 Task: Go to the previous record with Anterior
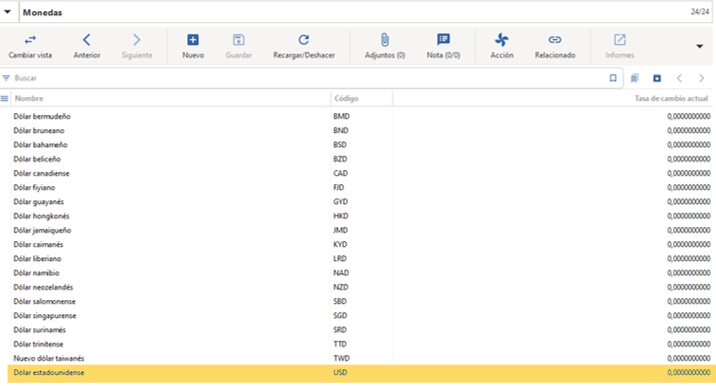87,40
